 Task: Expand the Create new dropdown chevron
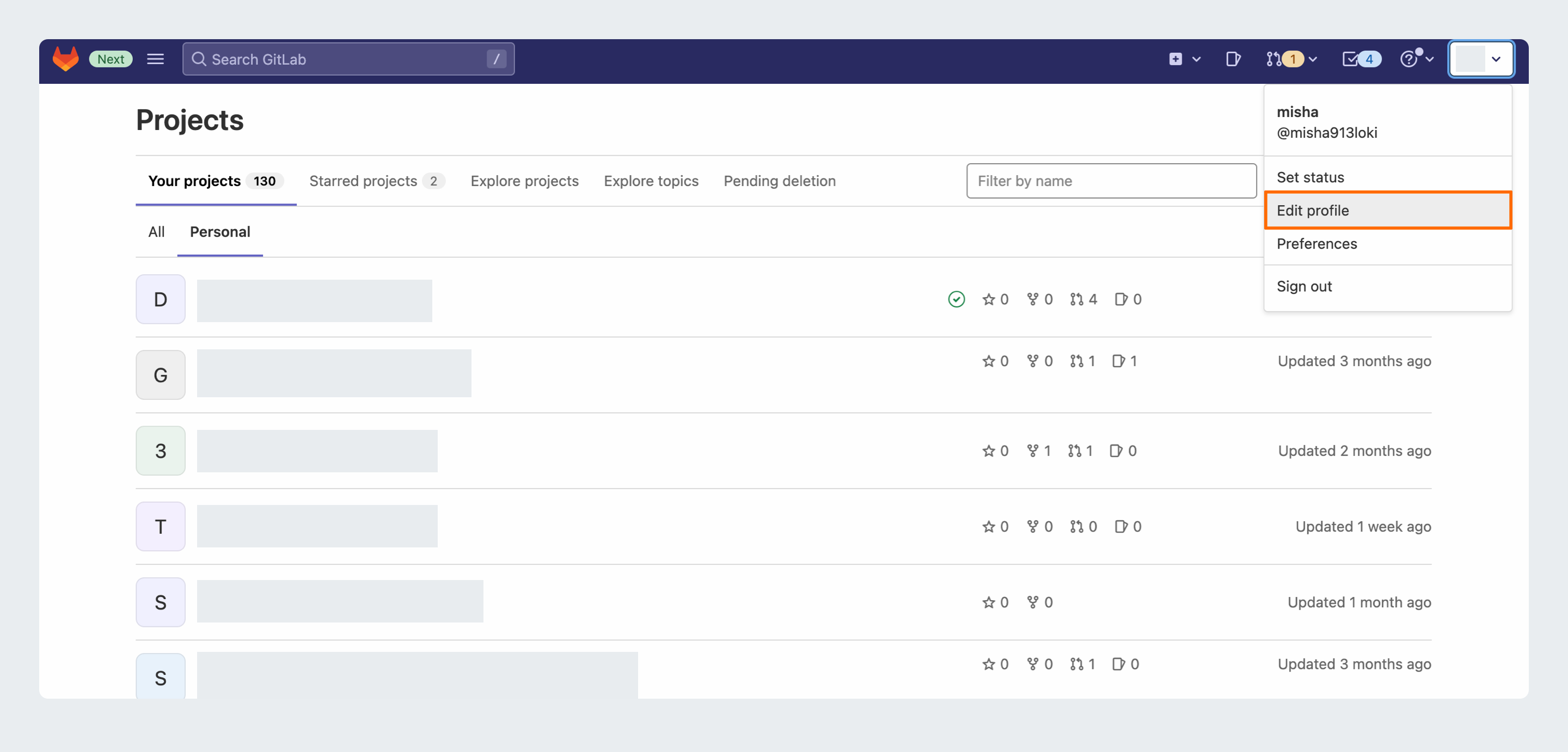1197,59
